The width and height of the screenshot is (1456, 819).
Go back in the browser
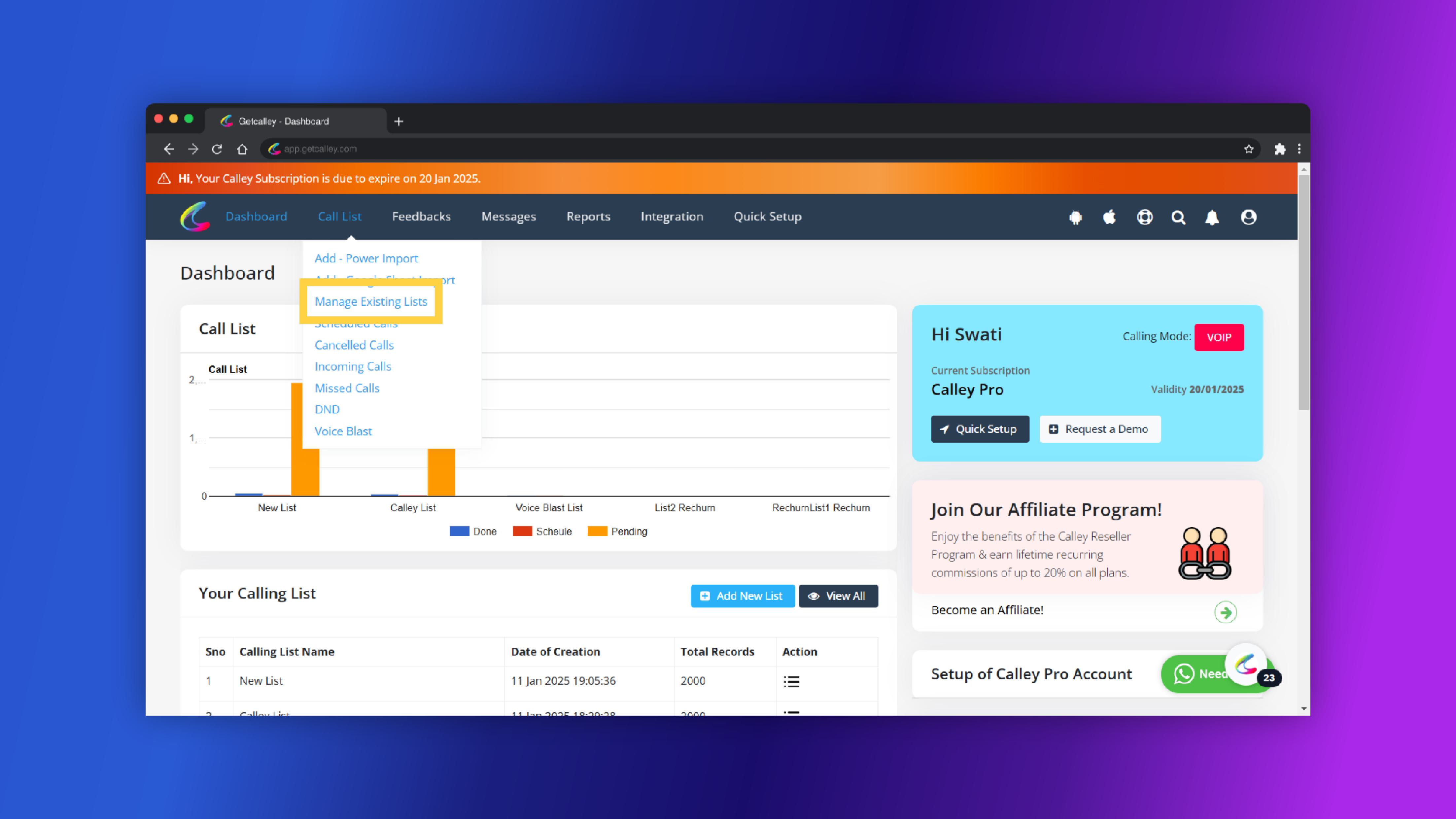(168, 149)
